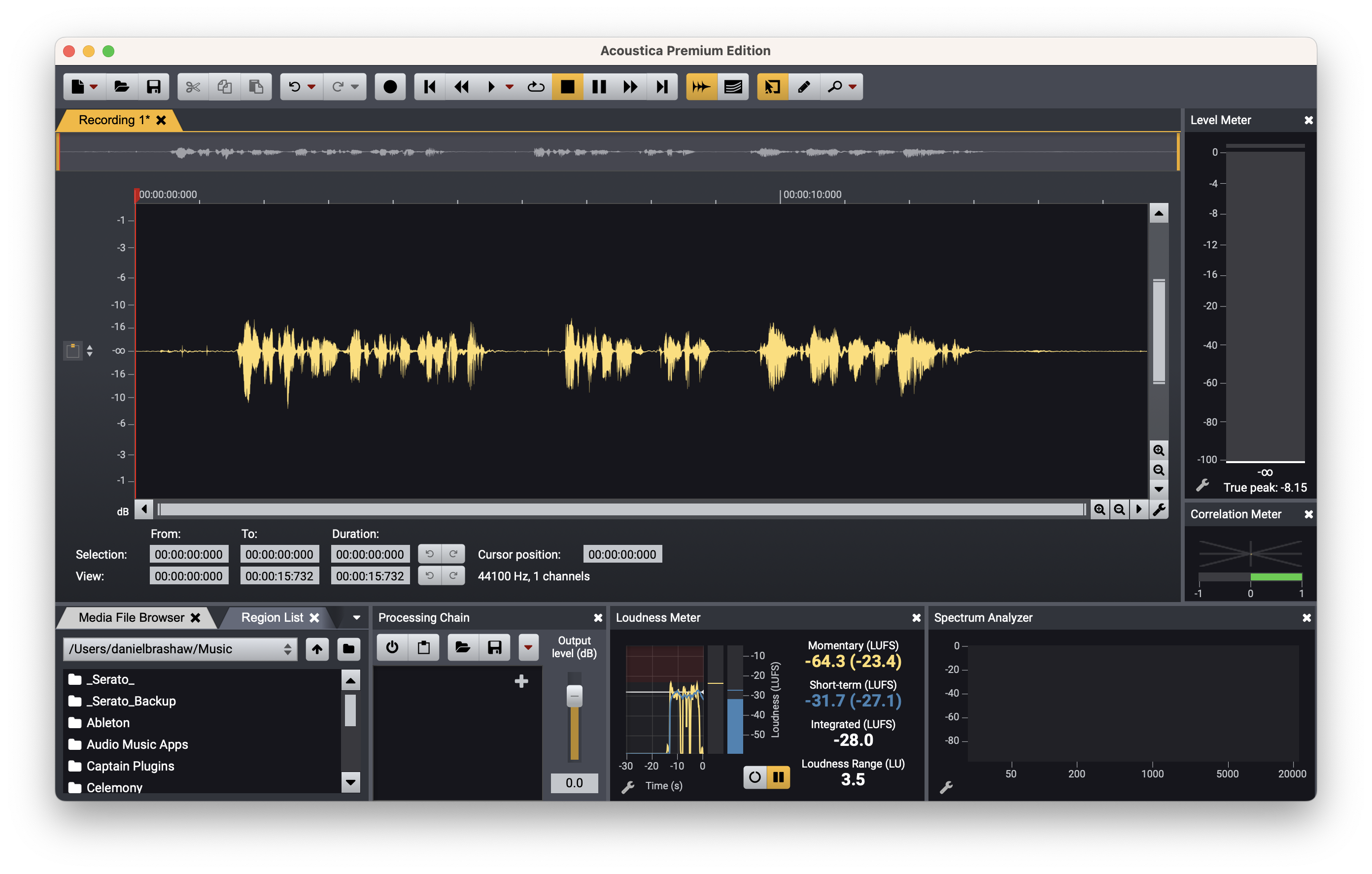The height and width of the screenshot is (874, 1372).
Task: Jump to start of recording
Action: (430, 87)
